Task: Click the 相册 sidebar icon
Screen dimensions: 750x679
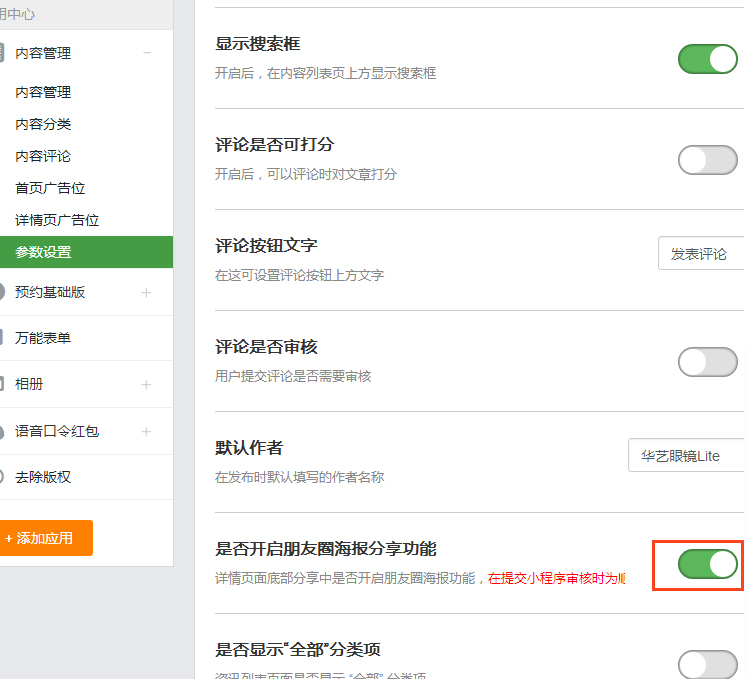Action: coord(3,384)
